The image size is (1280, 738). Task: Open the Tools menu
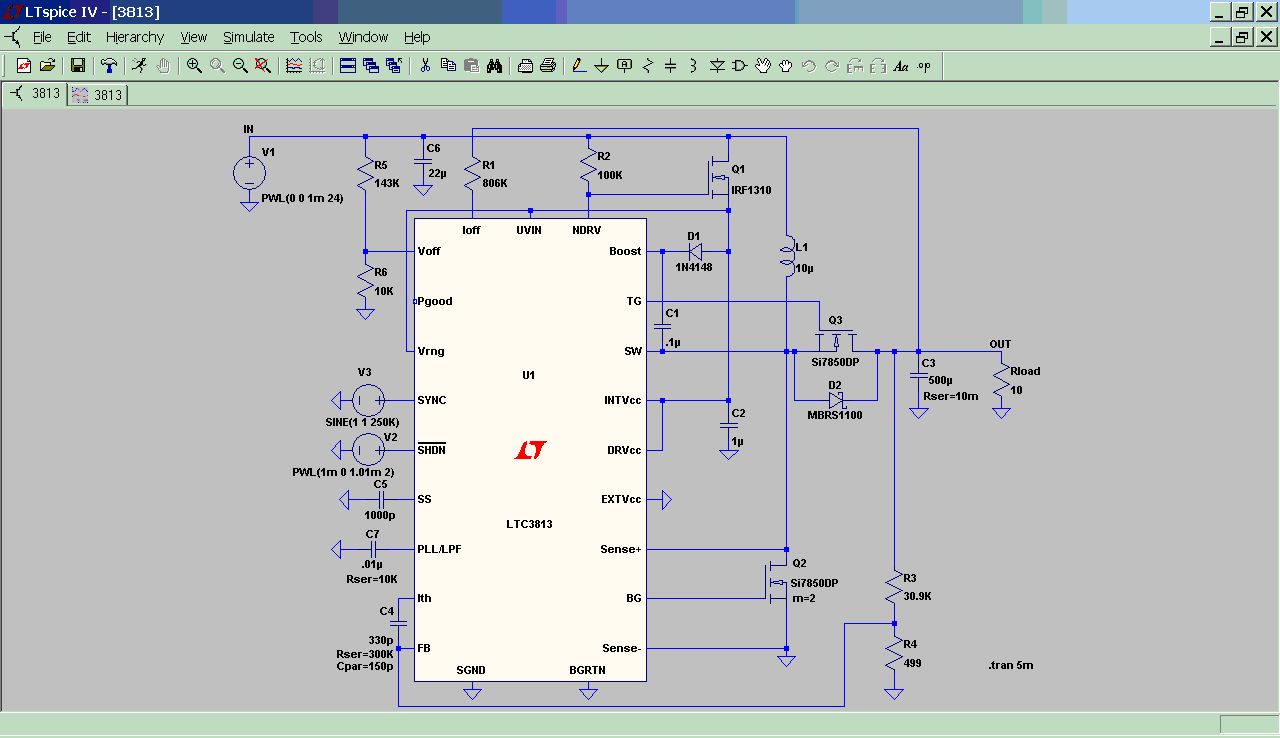point(307,37)
